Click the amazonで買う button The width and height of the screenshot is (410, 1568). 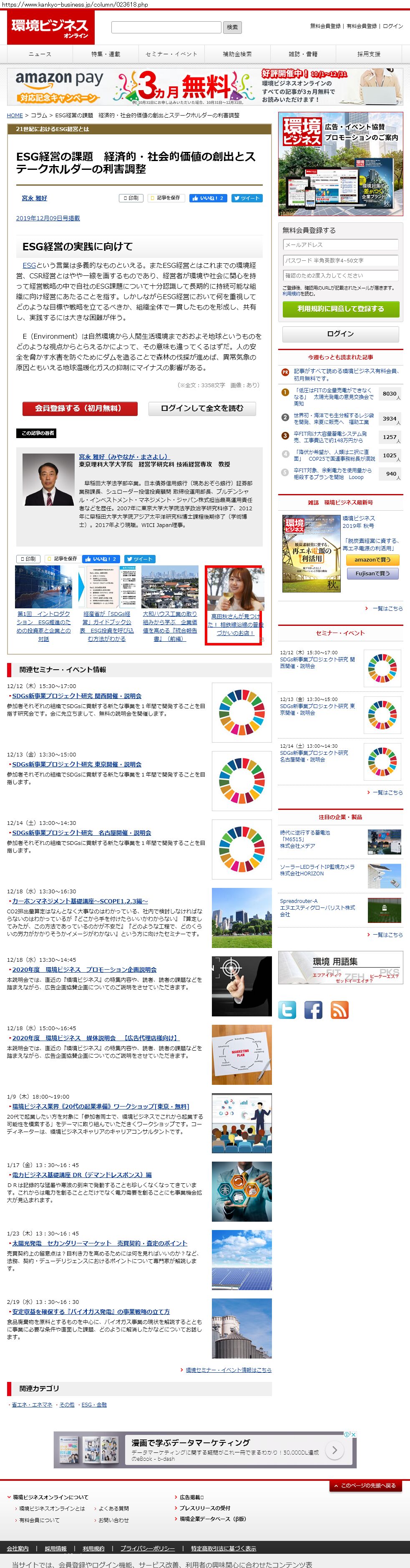[372, 560]
